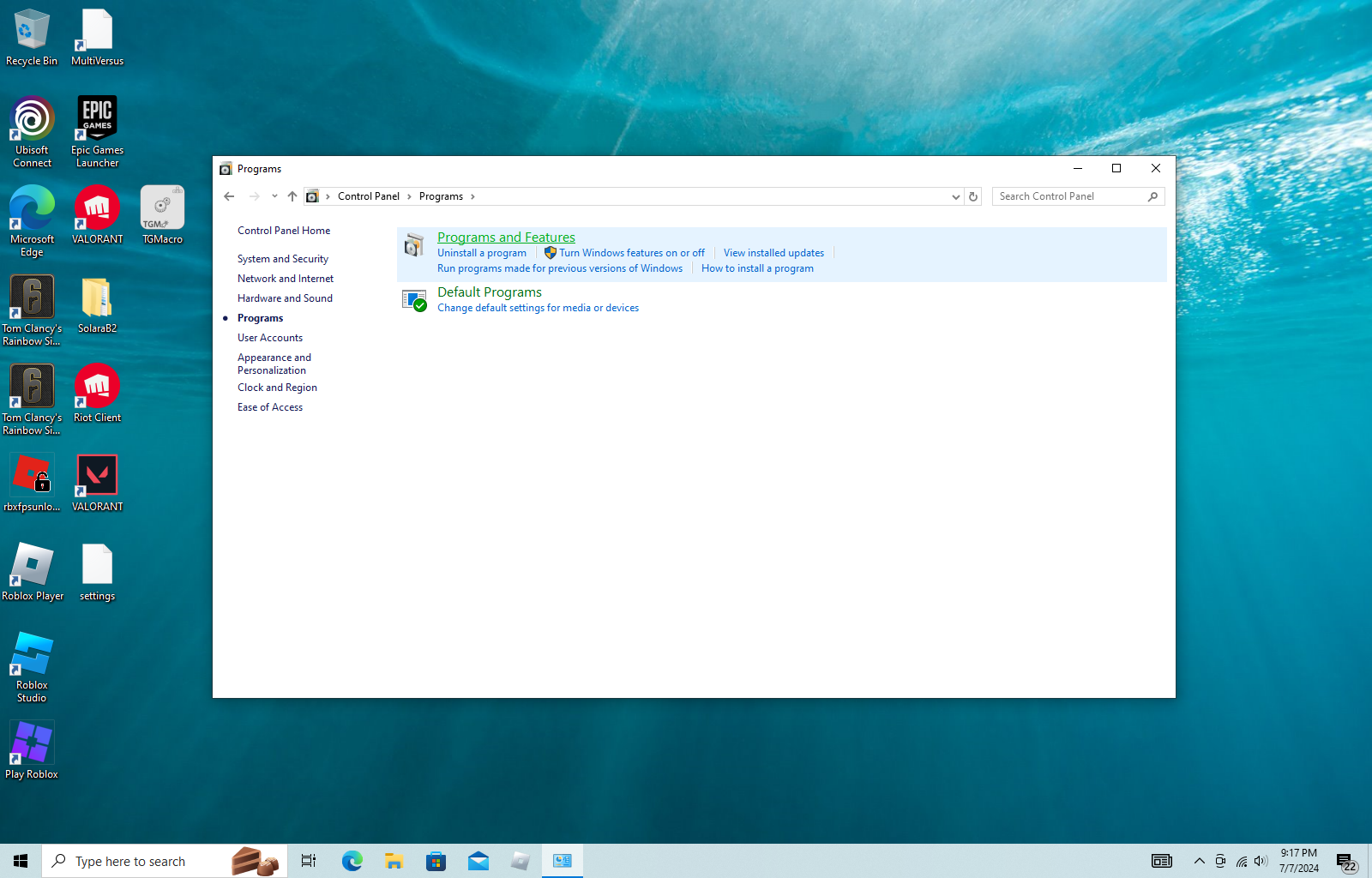Click the Search Control Panel field
Image resolution: width=1372 pixels, height=878 pixels.
click(x=1070, y=196)
